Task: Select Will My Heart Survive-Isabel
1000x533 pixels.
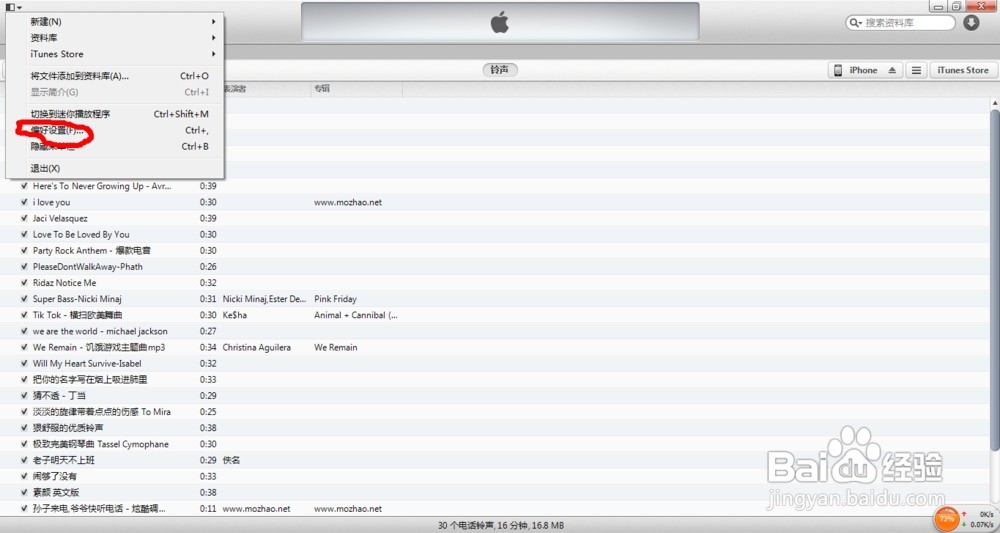Action: click(87, 363)
